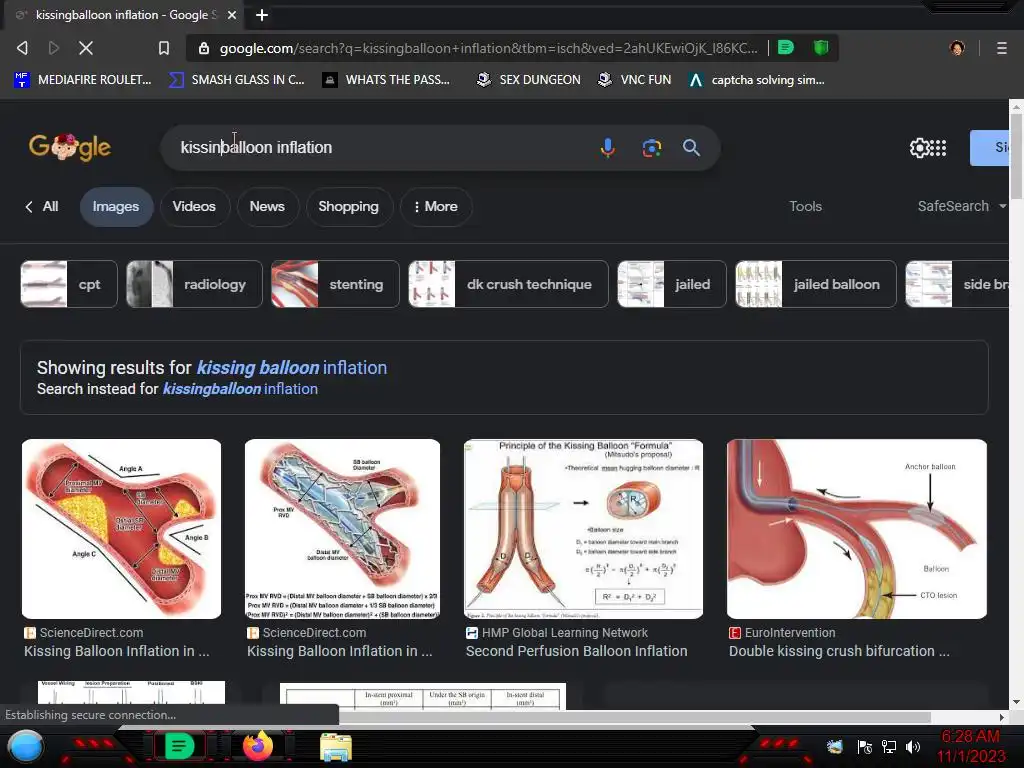Open WHATS THE PASS... bookmark

[x=387, y=80]
